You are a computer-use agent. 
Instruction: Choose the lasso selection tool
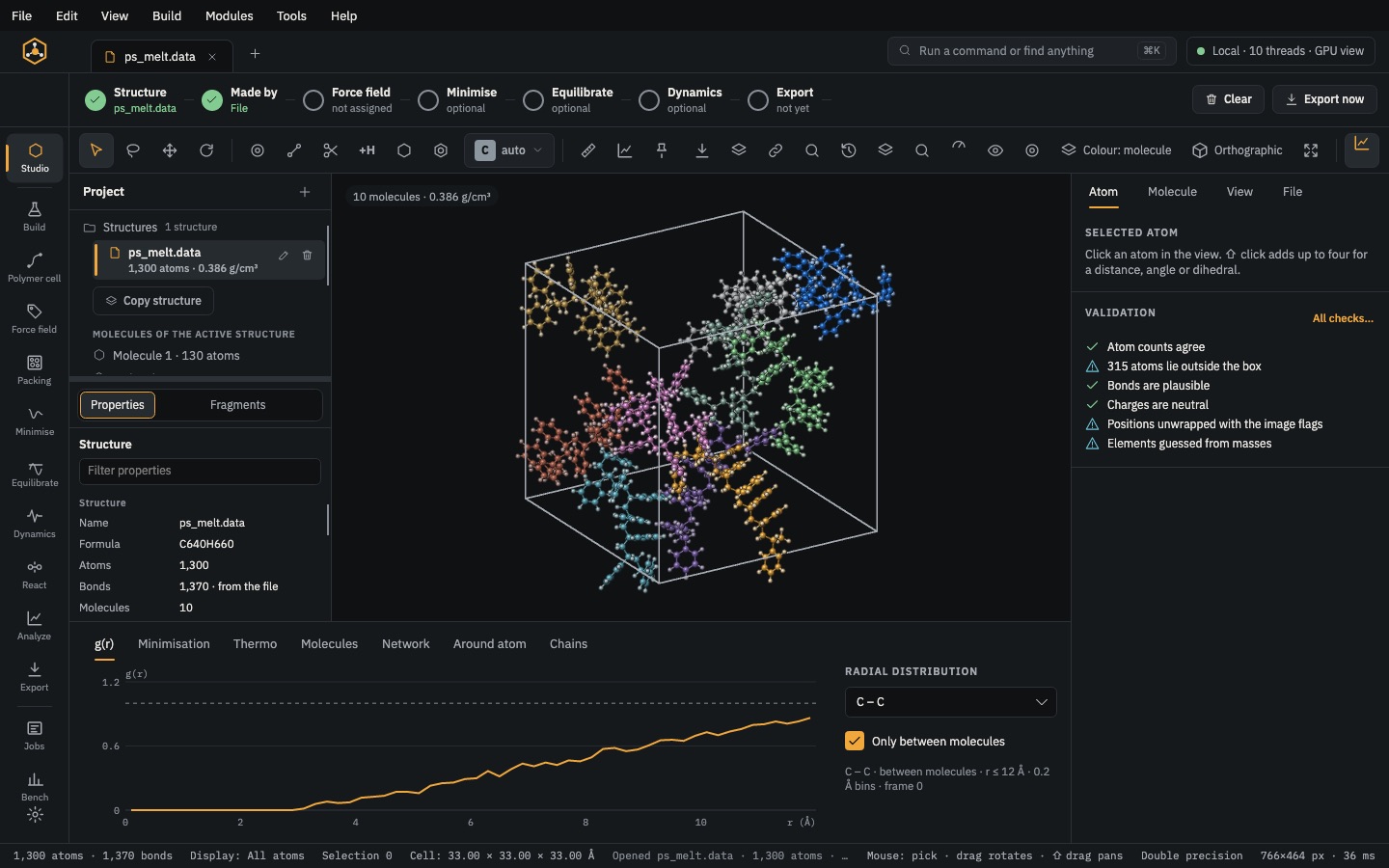click(x=133, y=150)
